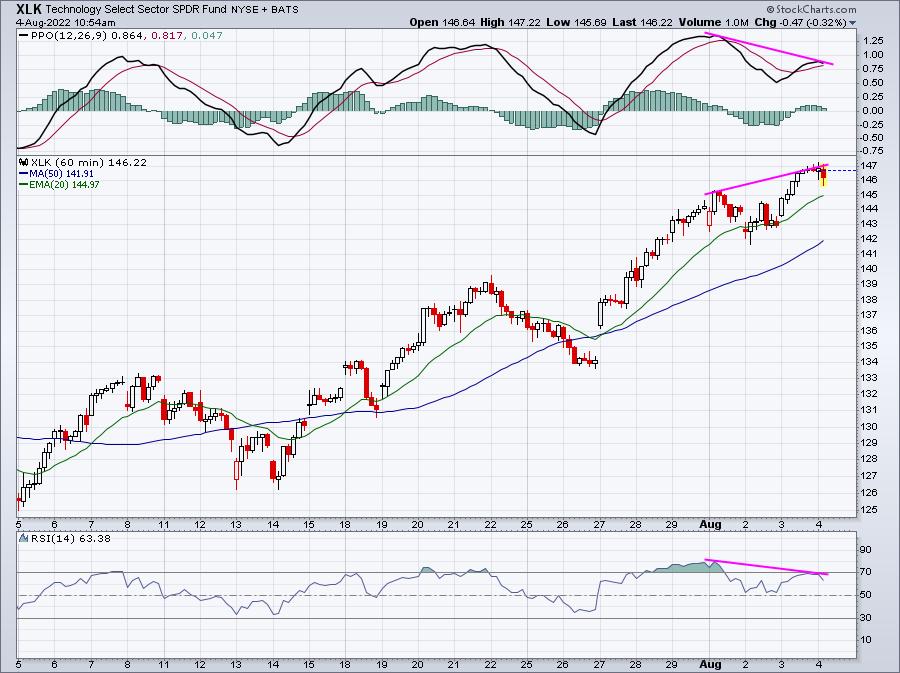Image resolution: width=900 pixels, height=673 pixels.
Task: Click the 147 level on price axis
Action: pos(868,165)
